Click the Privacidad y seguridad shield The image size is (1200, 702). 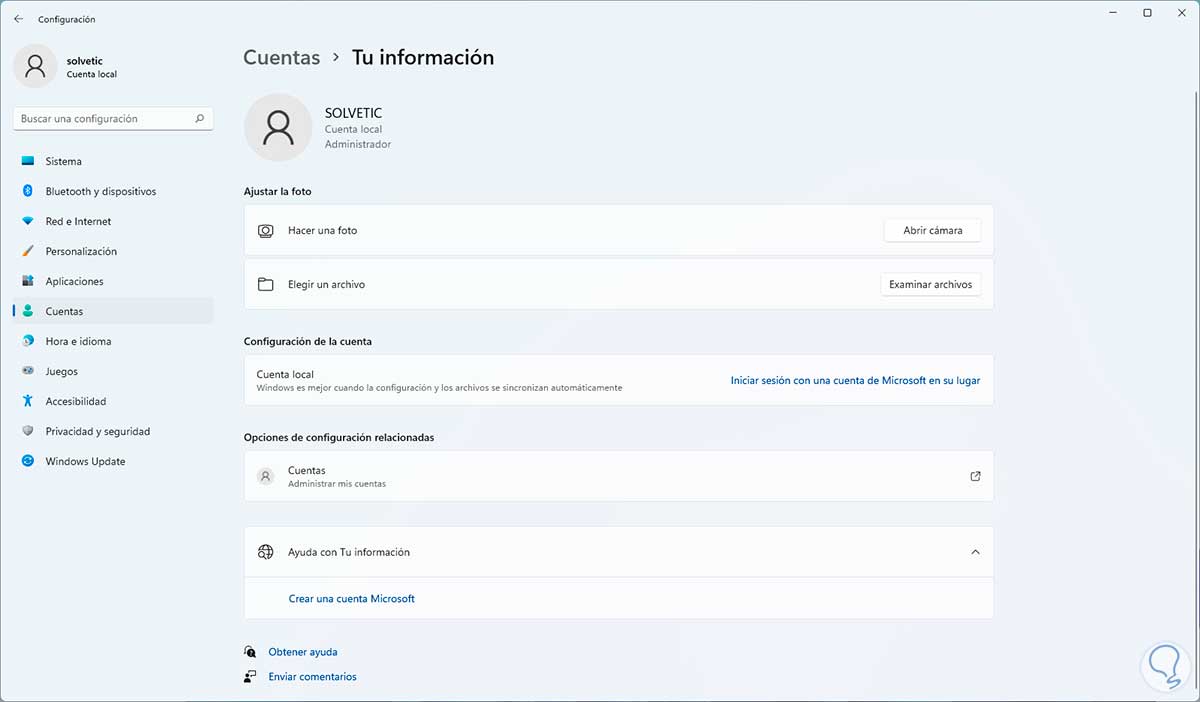27,431
